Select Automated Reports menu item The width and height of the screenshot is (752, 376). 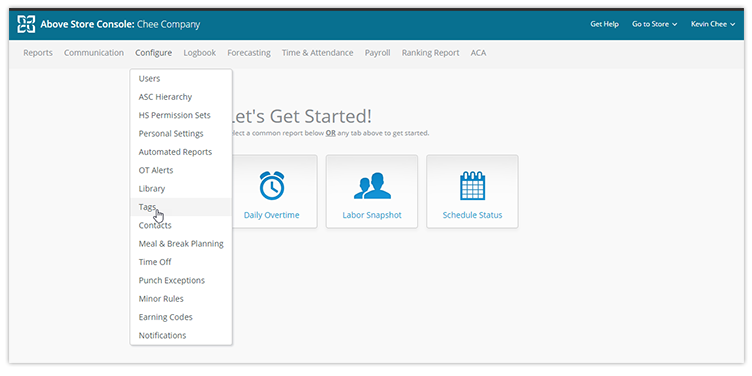pos(181,152)
